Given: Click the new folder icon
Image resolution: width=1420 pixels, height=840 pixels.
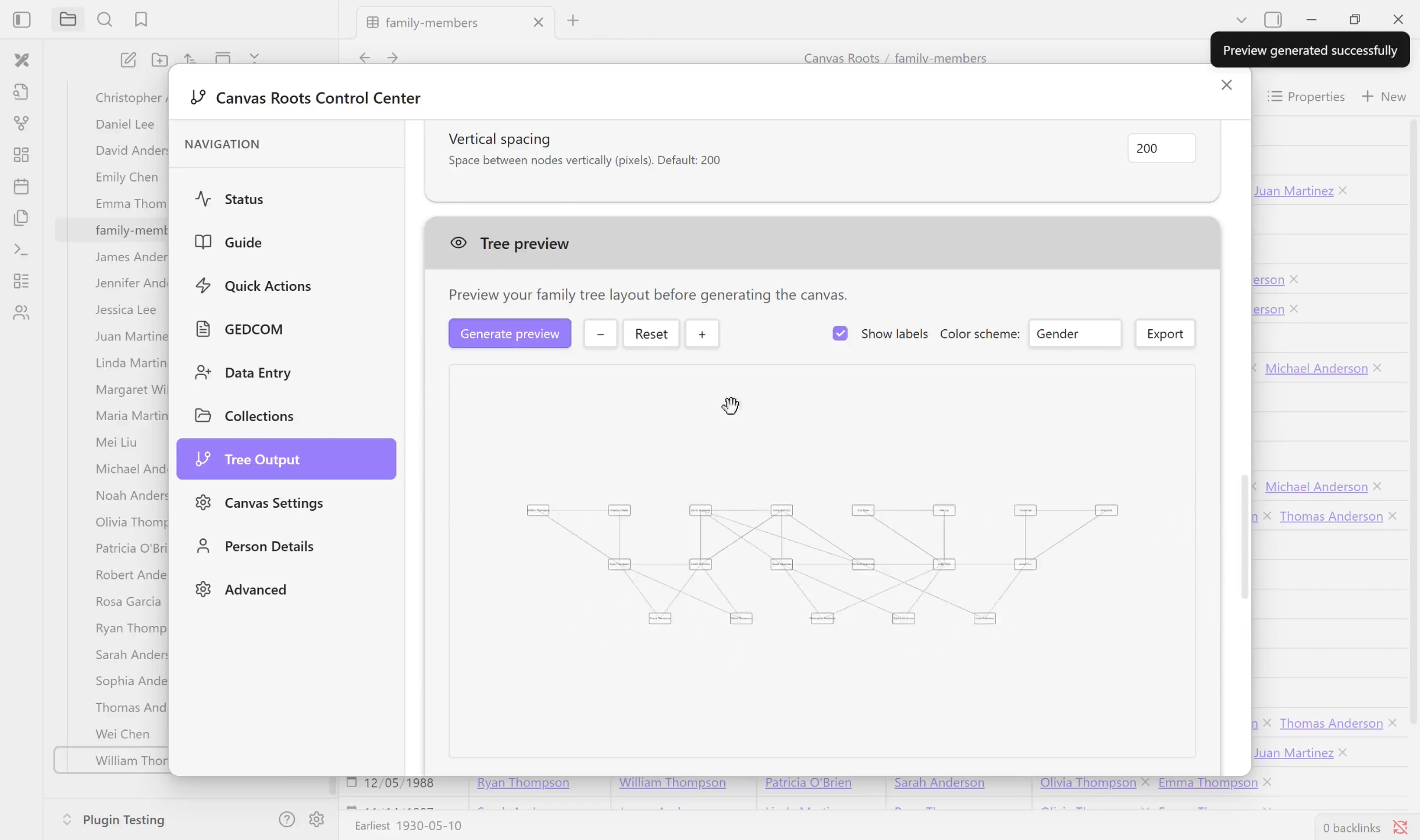Looking at the screenshot, I should (159, 59).
